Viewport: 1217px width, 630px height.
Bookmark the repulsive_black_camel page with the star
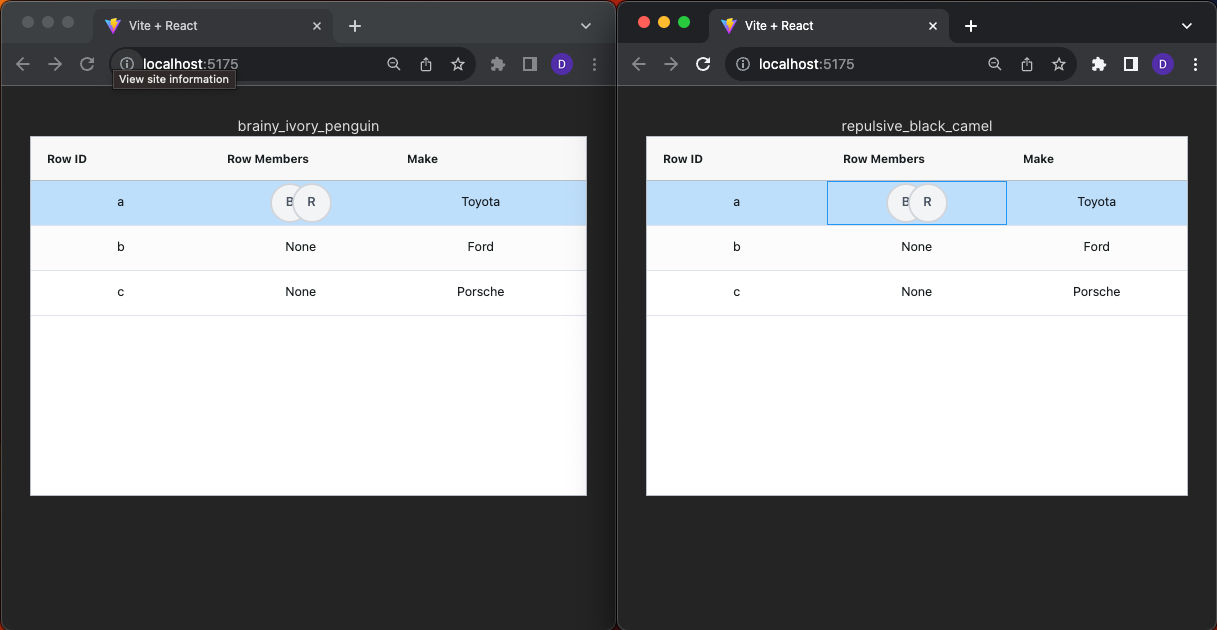coord(1059,64)
